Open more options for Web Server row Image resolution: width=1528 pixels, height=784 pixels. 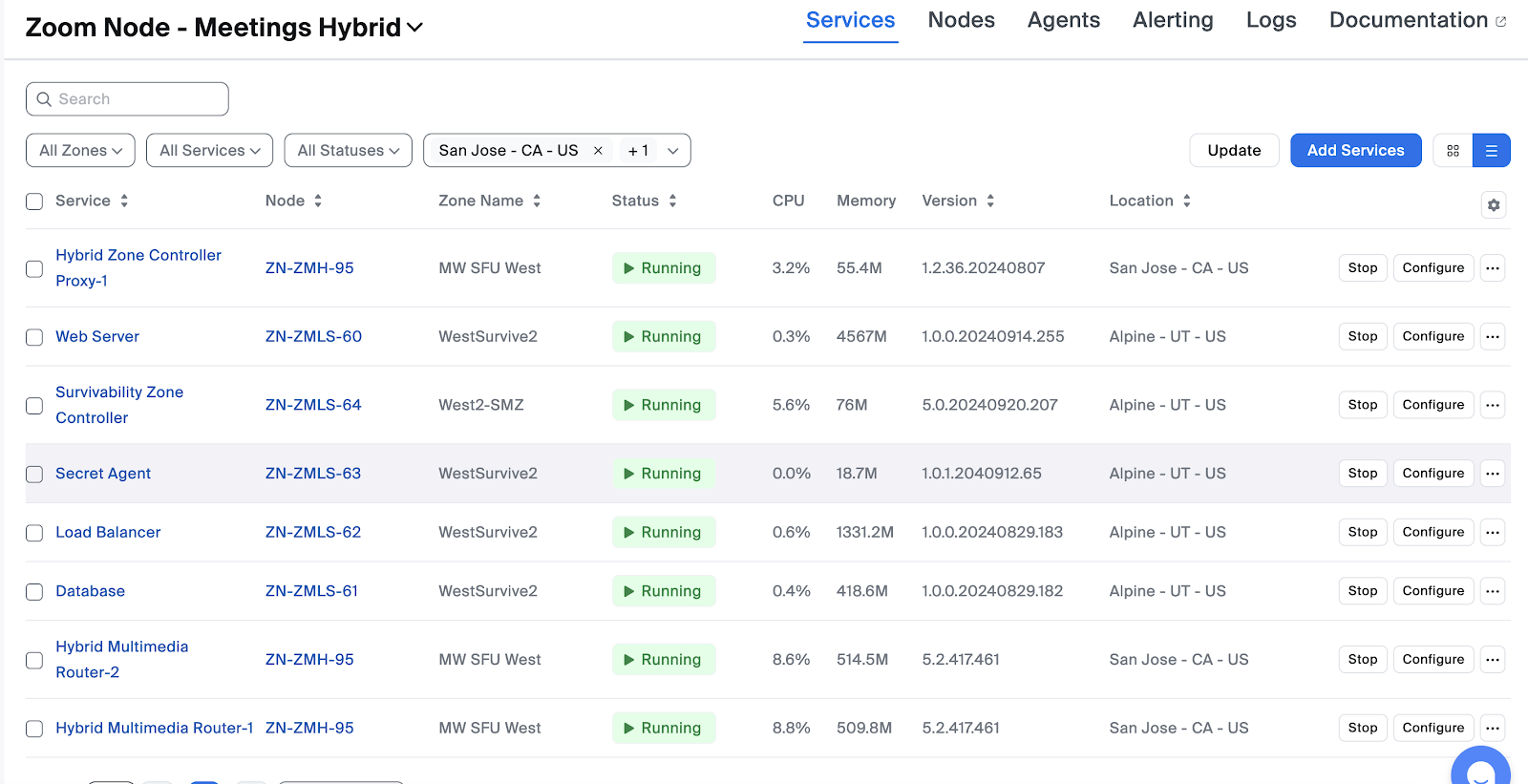click(x=1493, y=336)
